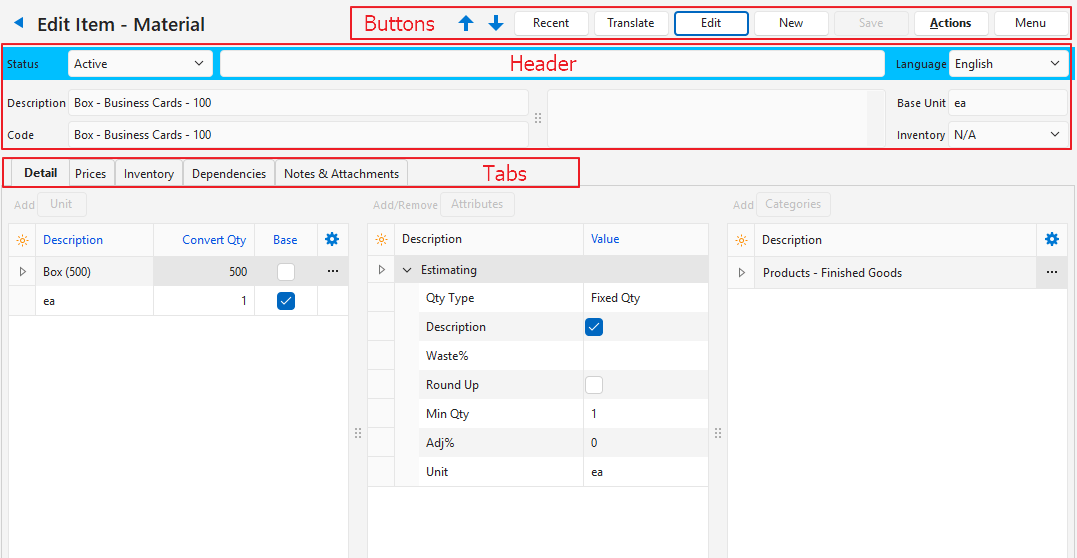Go to next record with down arrow
Screen dimensions: 1077x558
pyautogui.click(x=496, y=23)
